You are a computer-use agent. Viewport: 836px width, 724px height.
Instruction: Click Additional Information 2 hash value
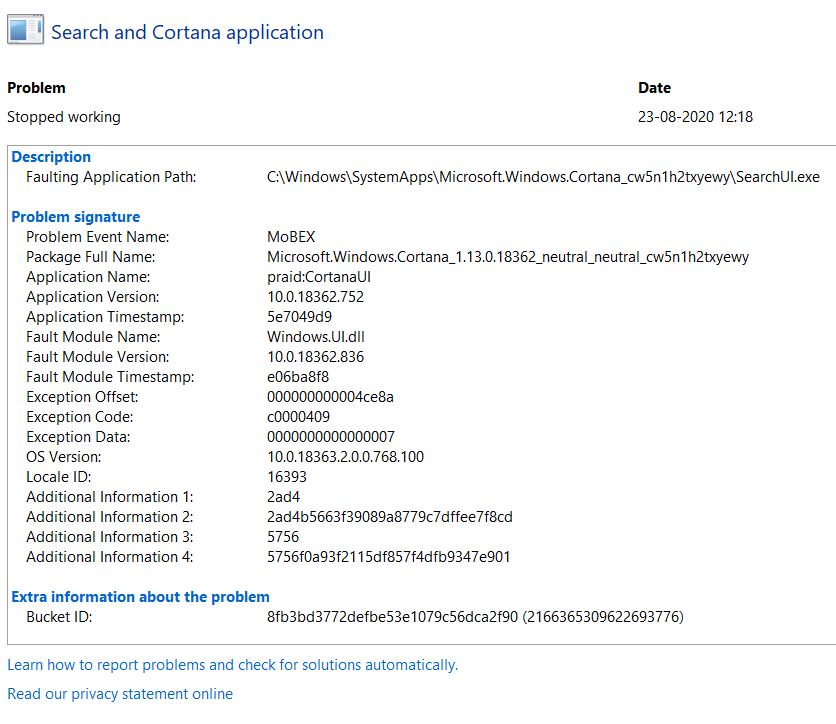click(x=390, y=517)
